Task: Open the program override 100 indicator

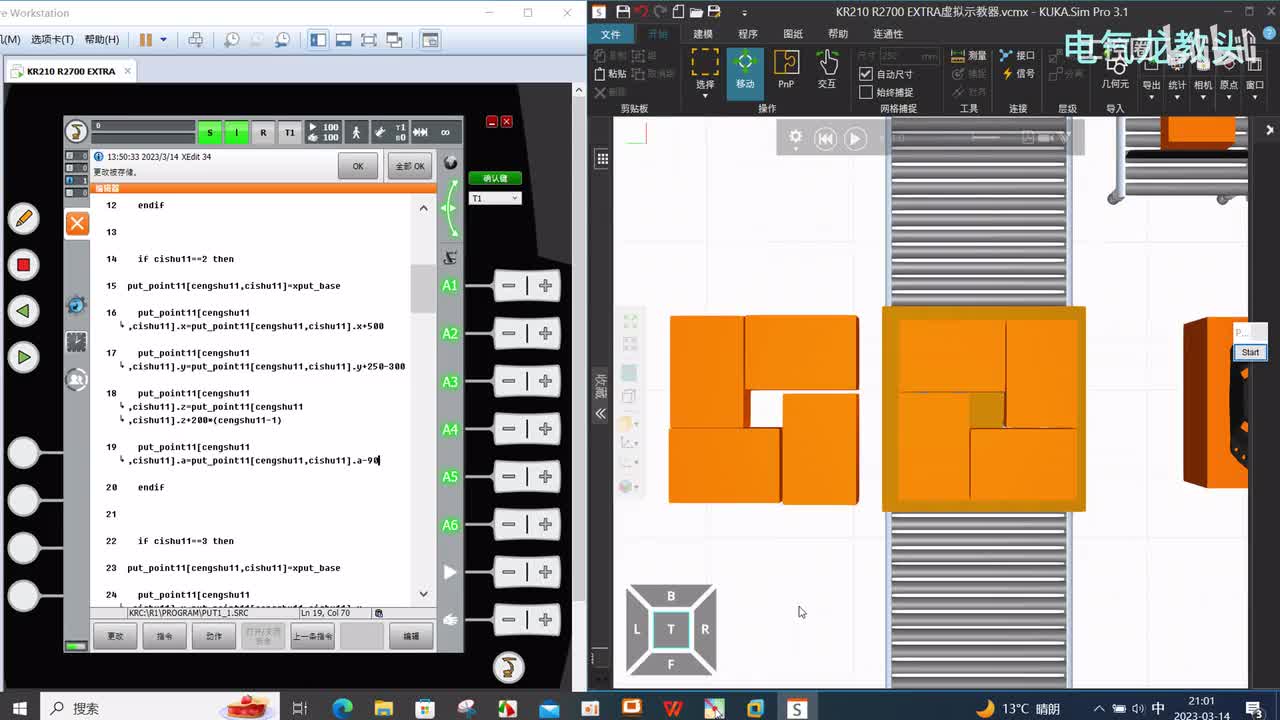Action: point(323,132)
